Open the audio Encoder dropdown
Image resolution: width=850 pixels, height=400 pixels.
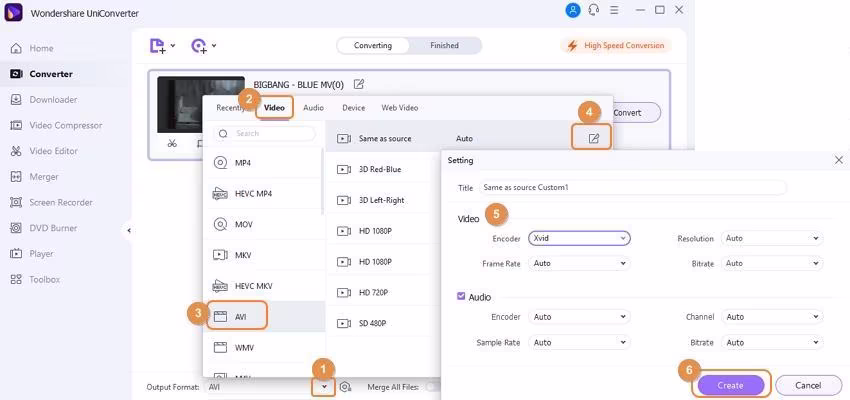coord(579,317)
